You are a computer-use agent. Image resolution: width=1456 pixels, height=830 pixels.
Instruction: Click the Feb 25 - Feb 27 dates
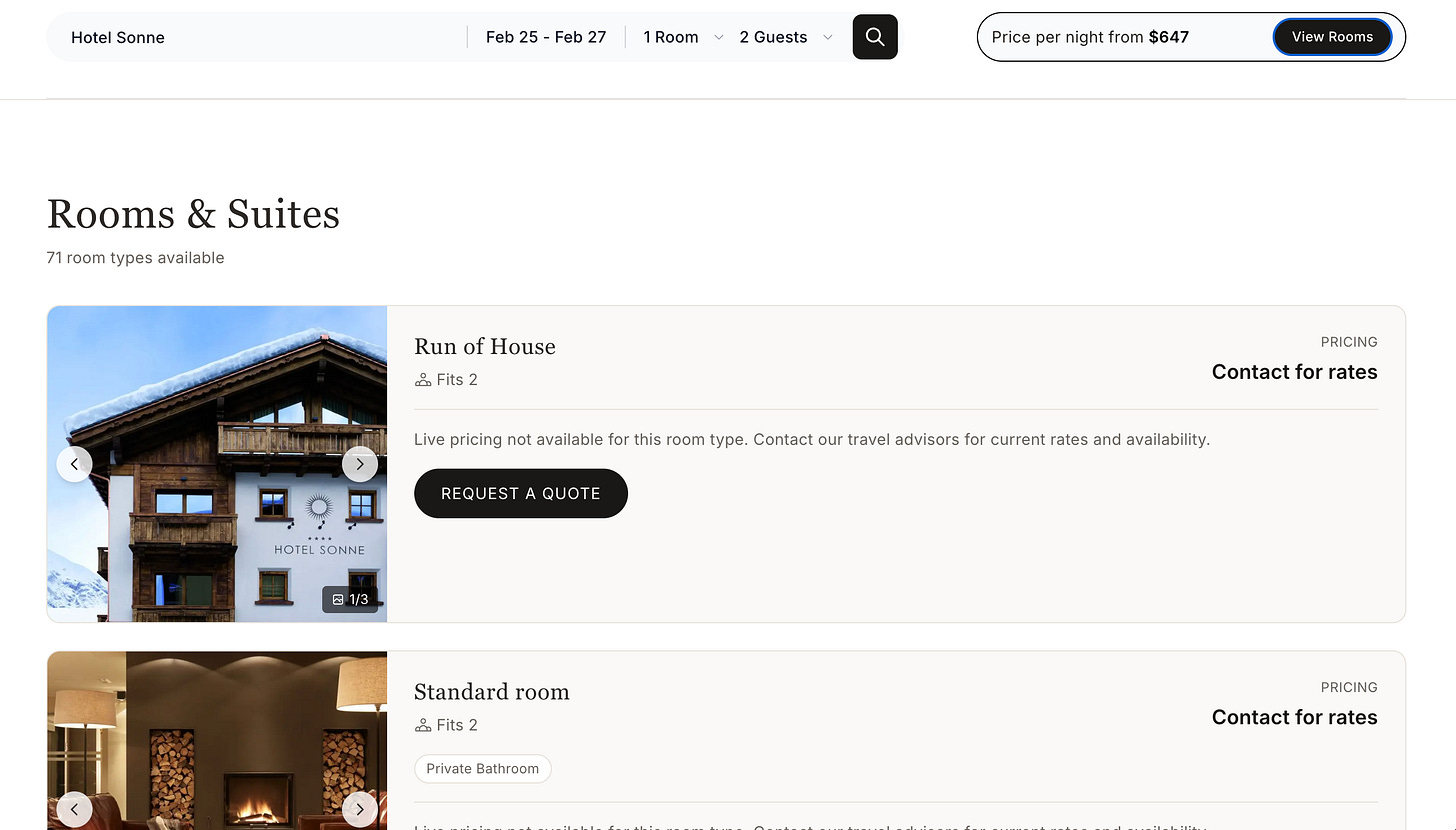click(546, 37)
